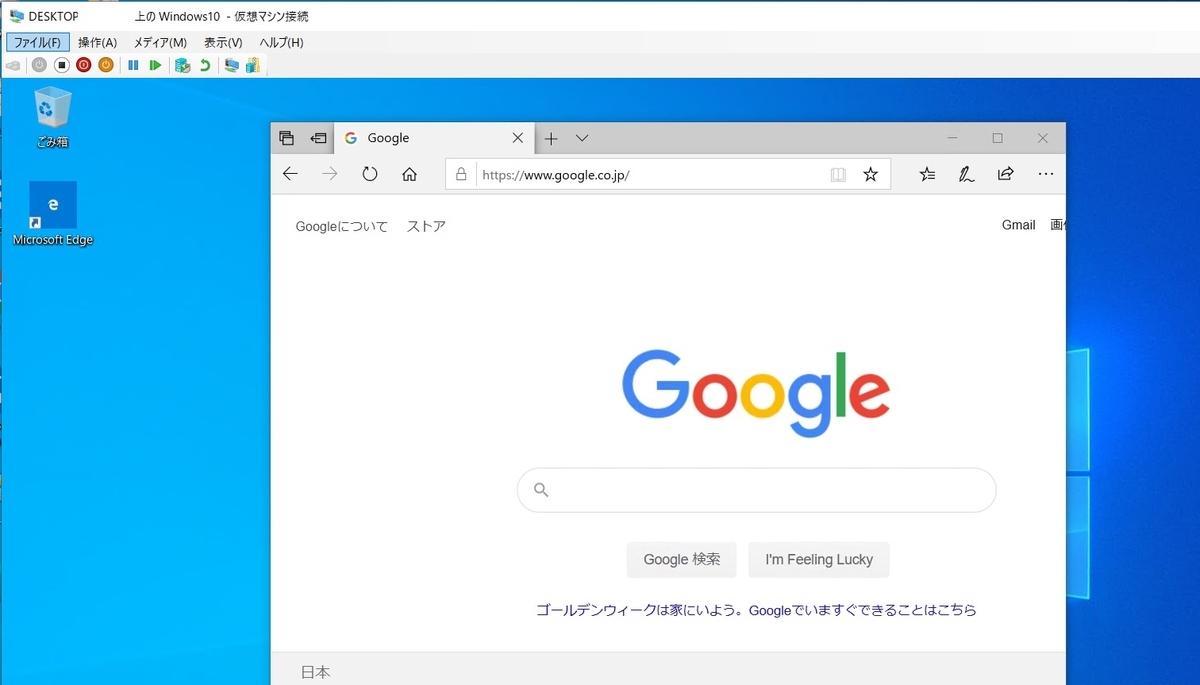Maximize the Edge browser window
The height and width of the screenshot is (685, 1200).
point(997,138)
